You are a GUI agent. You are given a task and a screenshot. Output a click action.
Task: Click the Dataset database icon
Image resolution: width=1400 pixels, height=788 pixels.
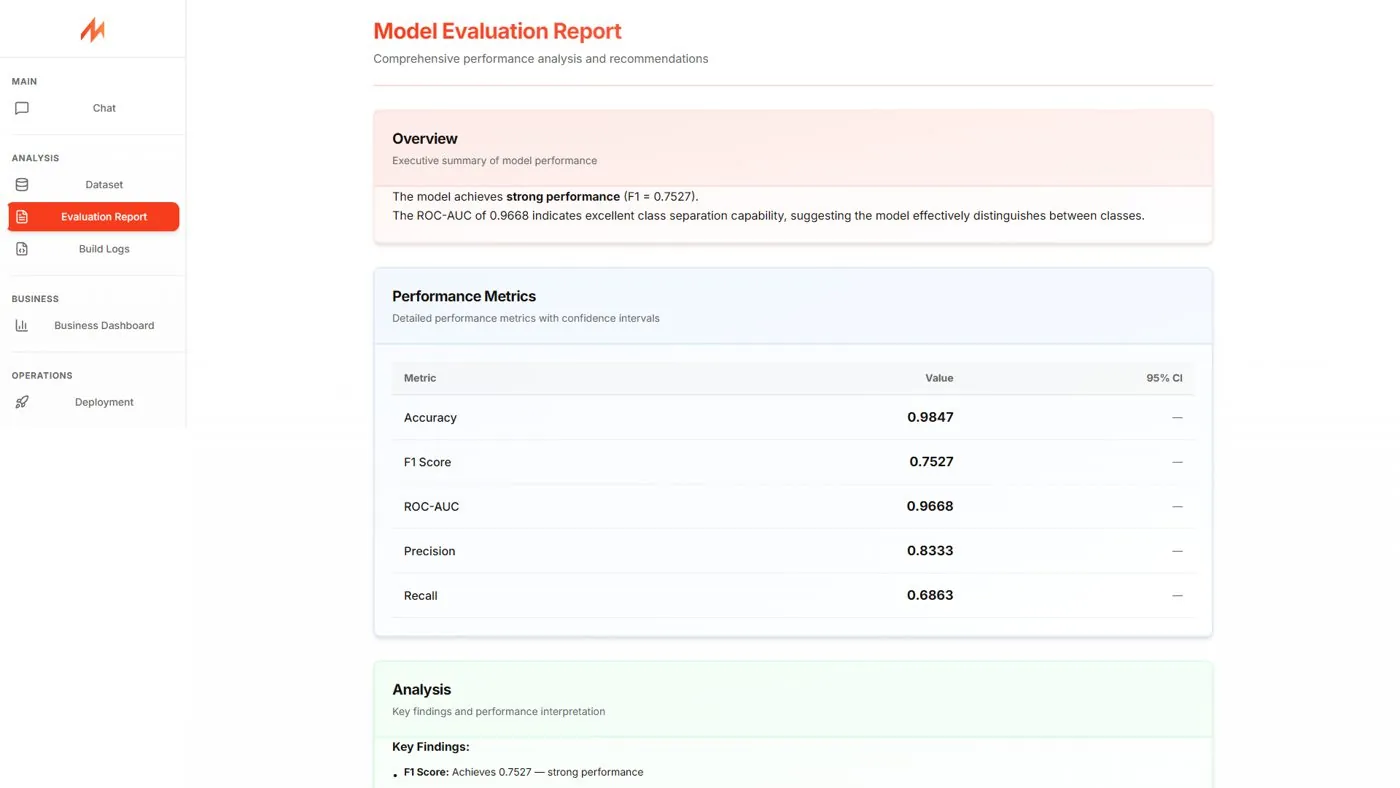point(22,185)
